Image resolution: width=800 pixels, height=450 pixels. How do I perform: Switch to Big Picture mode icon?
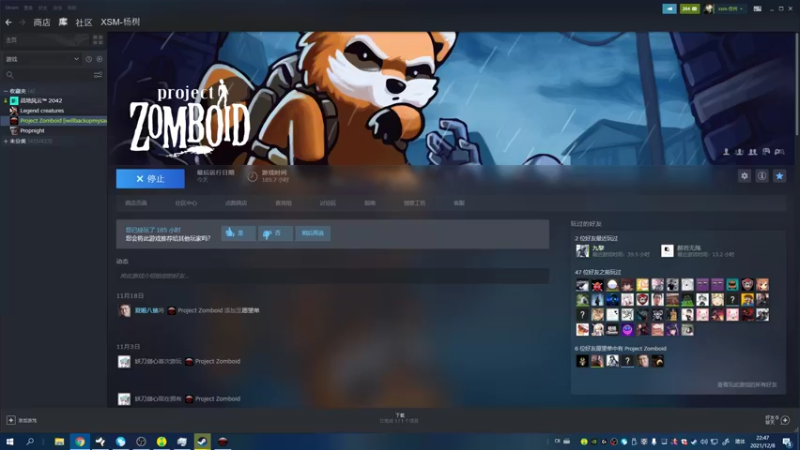click(x=758, y=9)
